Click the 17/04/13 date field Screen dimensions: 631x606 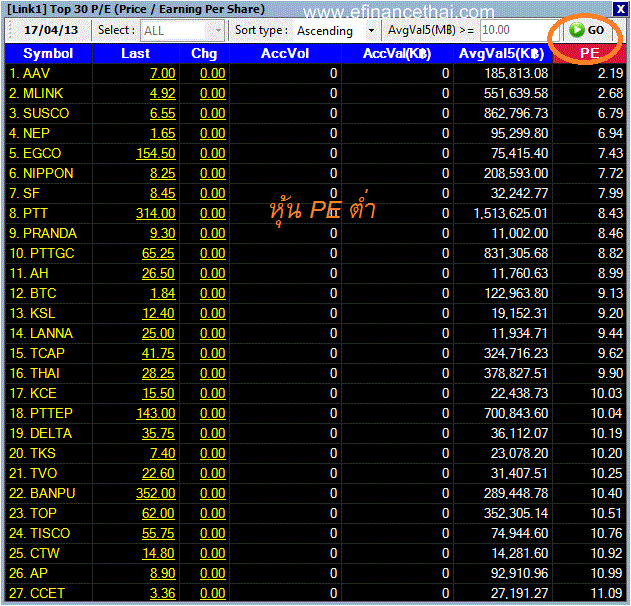51,30
